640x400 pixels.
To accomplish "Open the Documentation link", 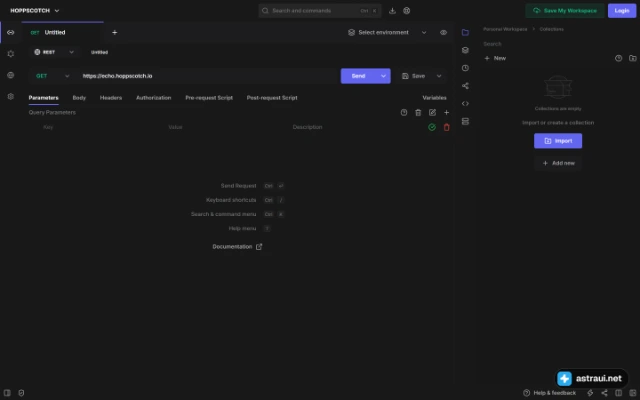I will [237, 247].
